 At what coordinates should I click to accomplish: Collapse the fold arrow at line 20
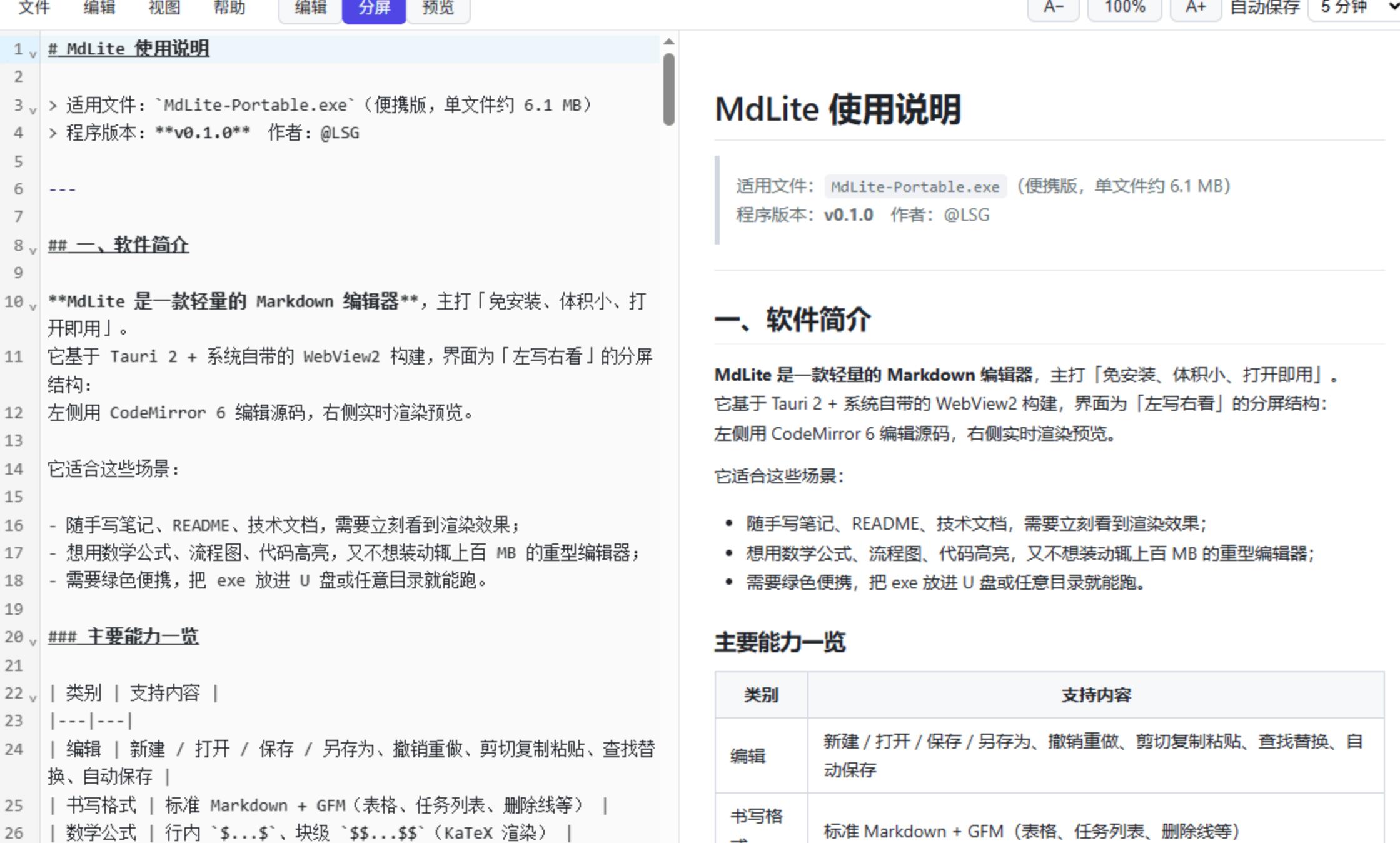coord(33,642)
